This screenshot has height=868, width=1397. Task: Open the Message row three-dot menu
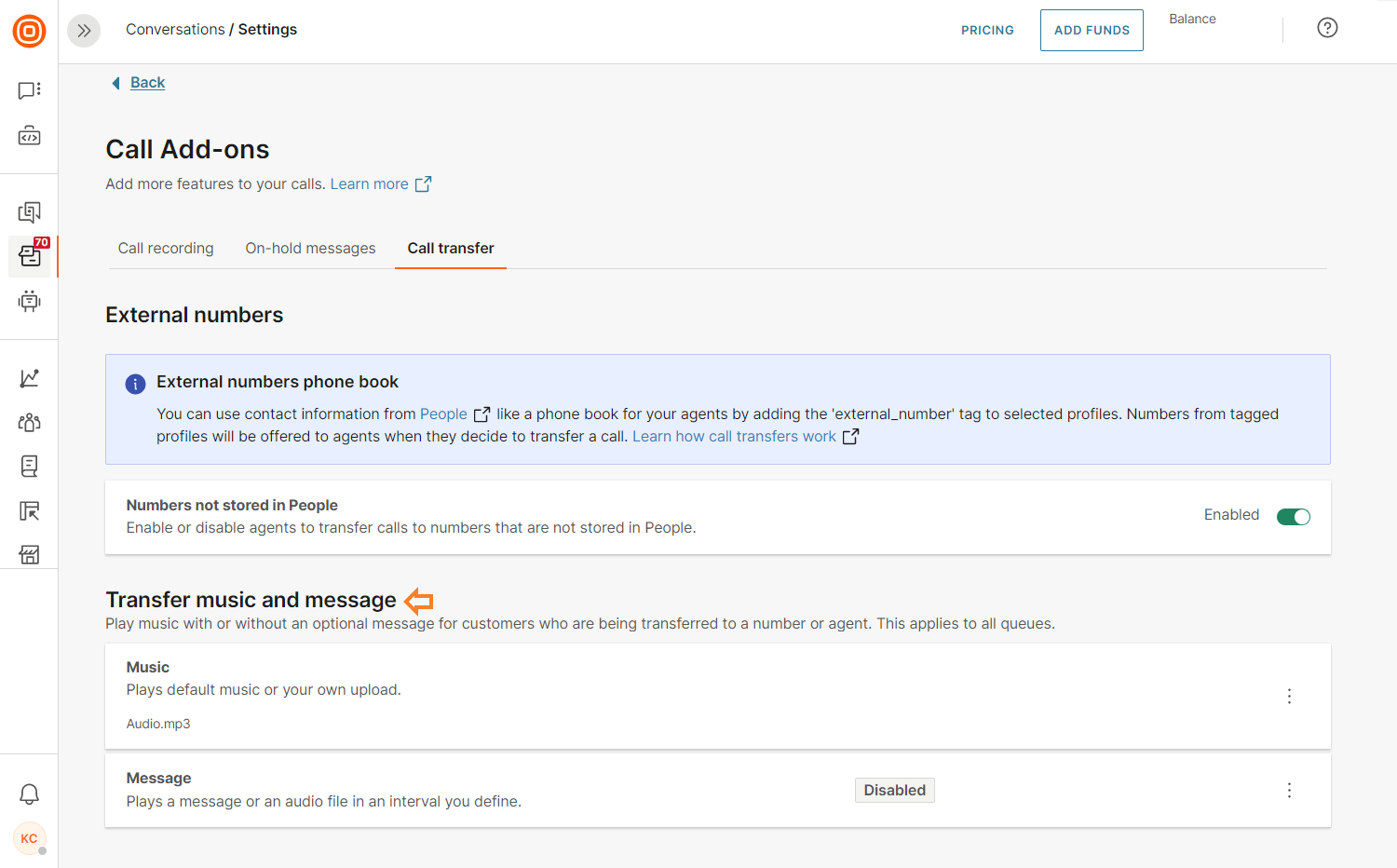pos(1289,791)
